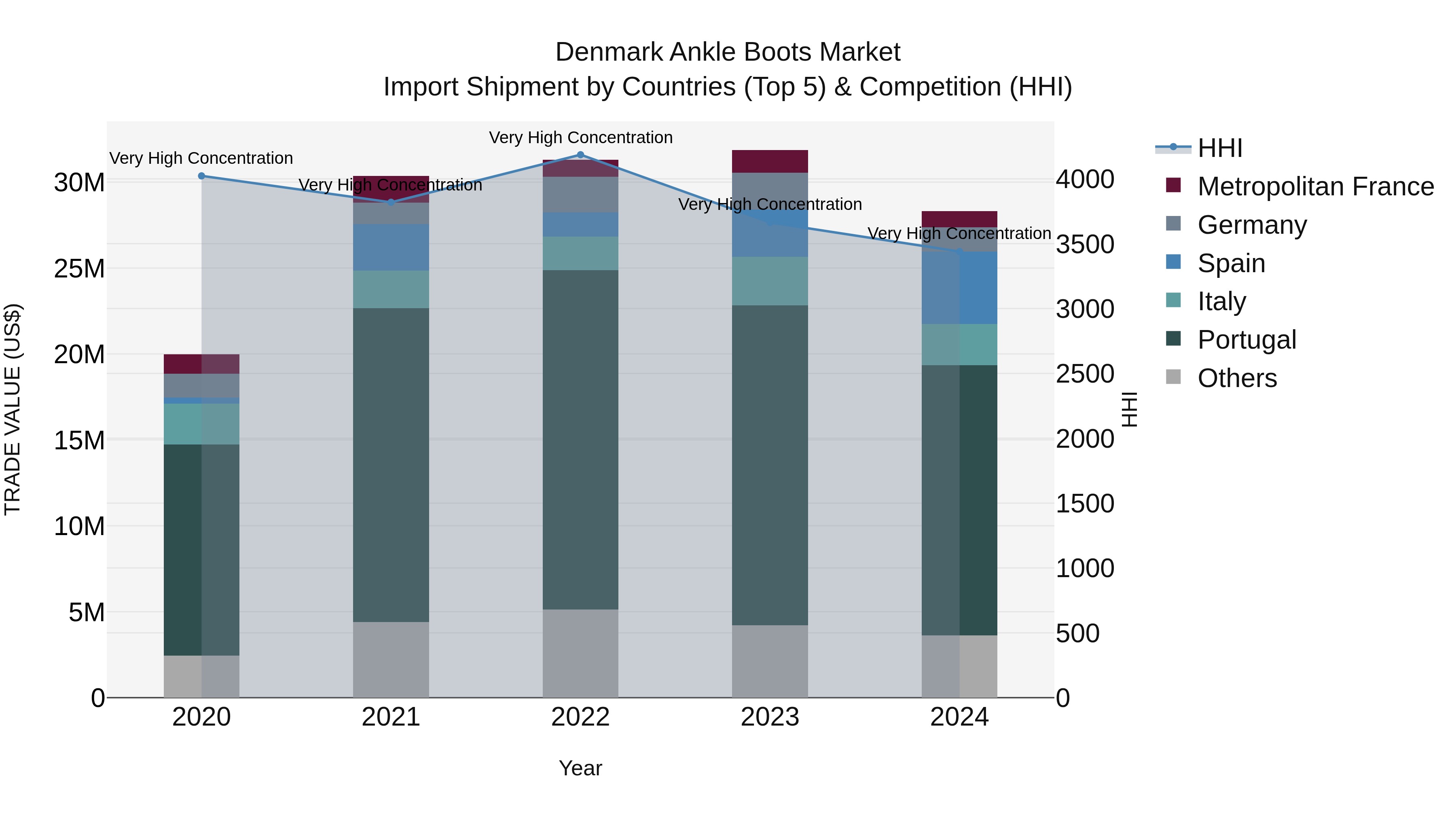Click the 2022 Spain bar segment

[580, 224]
